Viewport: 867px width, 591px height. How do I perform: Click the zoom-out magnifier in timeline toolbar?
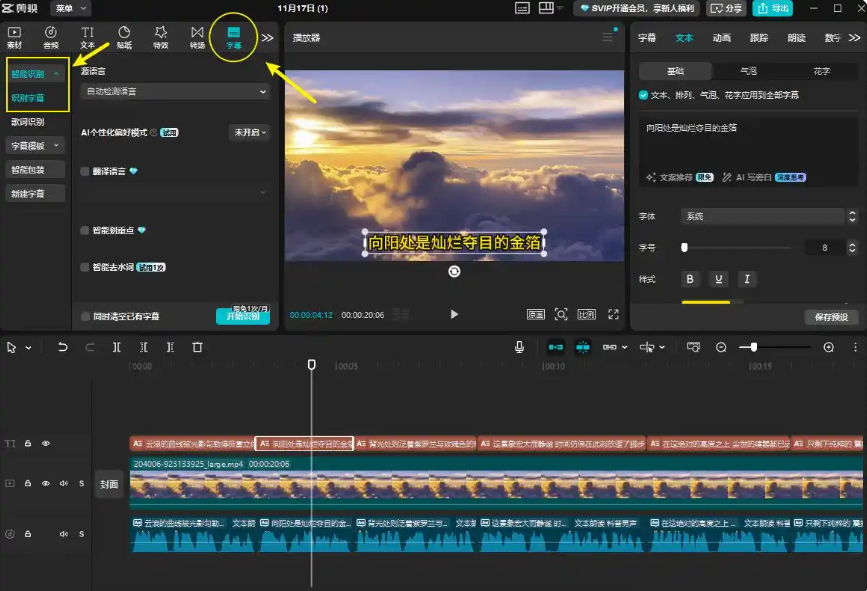(x=721, y=347)
